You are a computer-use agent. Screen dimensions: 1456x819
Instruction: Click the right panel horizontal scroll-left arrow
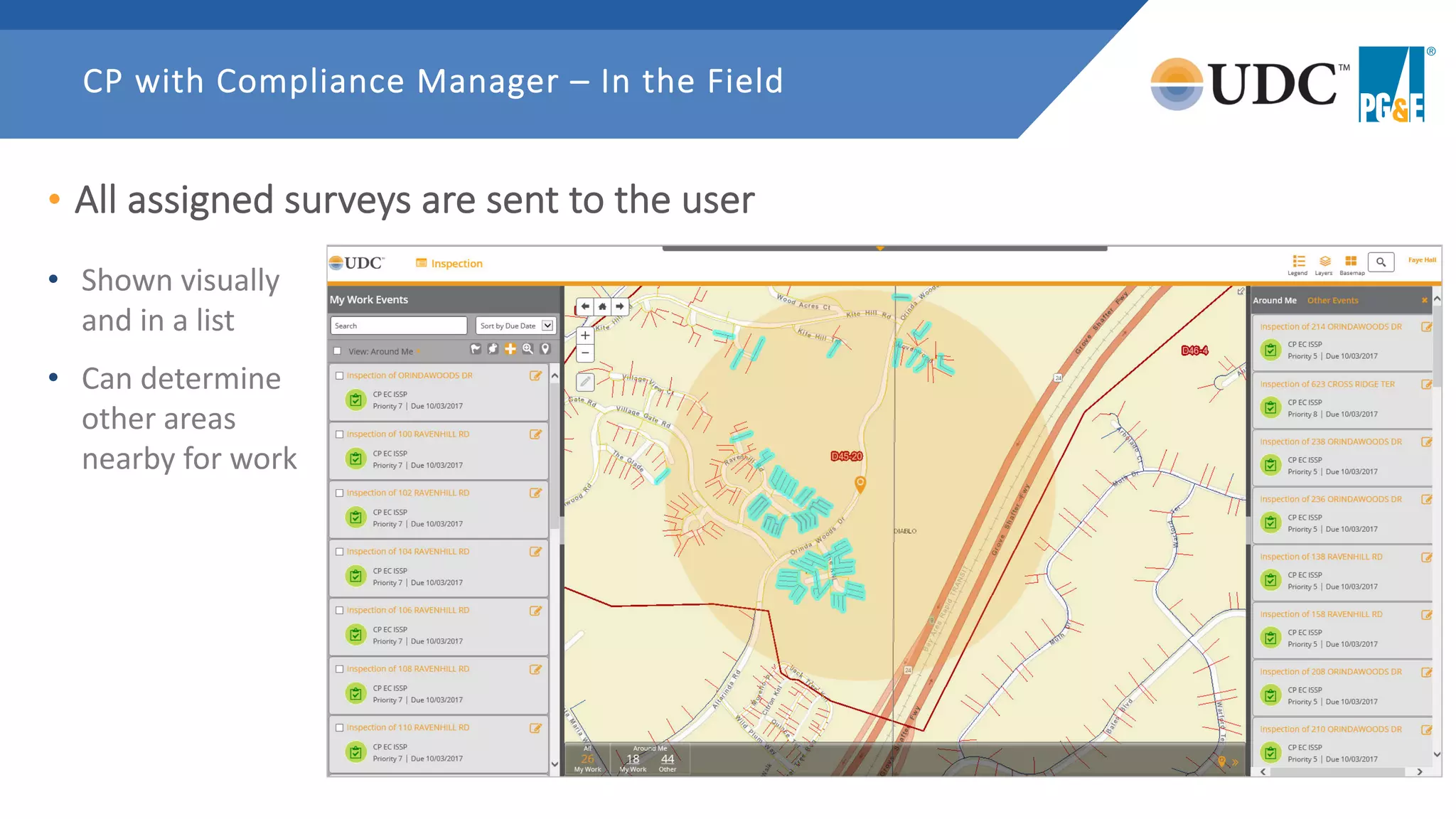1263,772
